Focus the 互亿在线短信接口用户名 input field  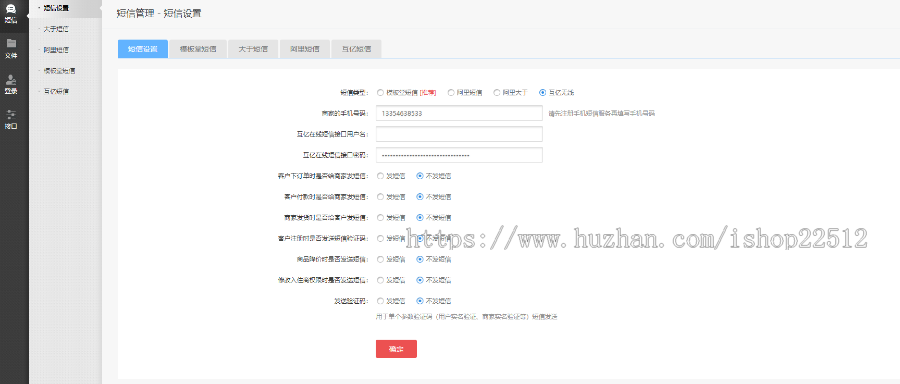point(459,134)
